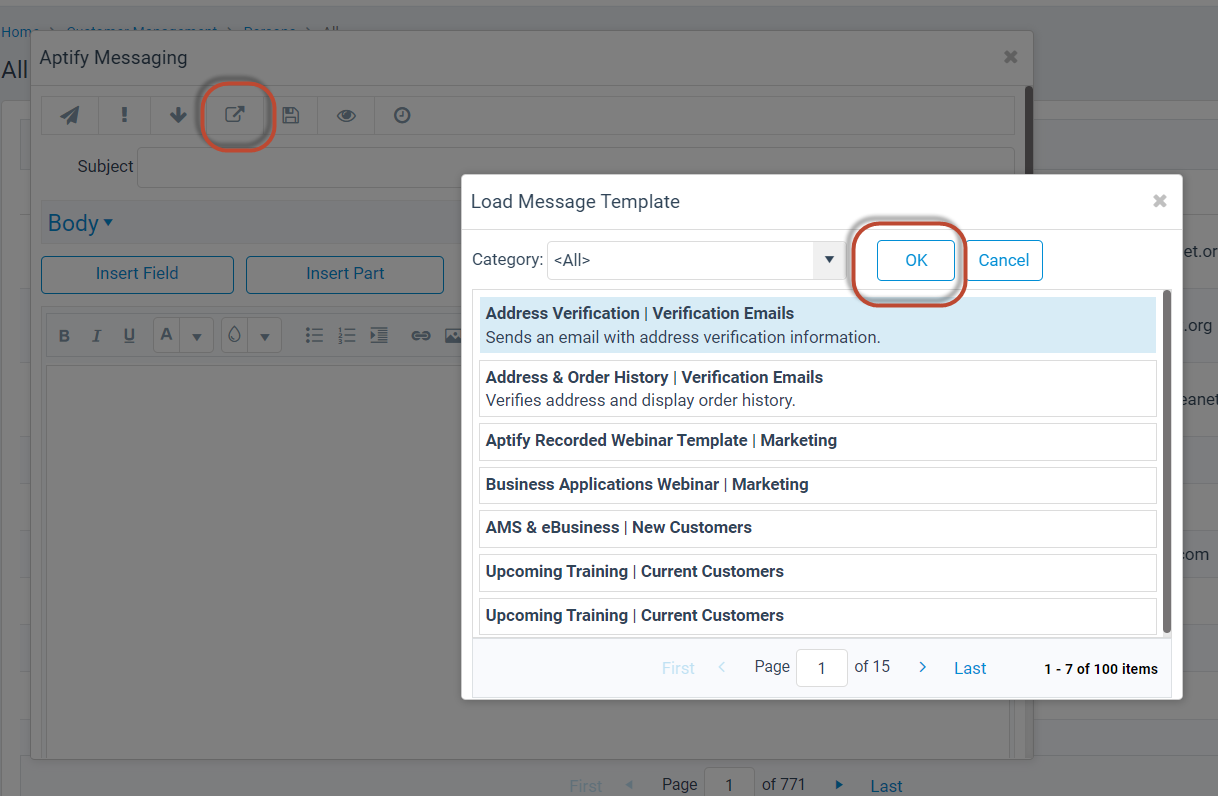Select Aptify Recorded Webinar Template

pyautogui.click(x=818, y=441)
